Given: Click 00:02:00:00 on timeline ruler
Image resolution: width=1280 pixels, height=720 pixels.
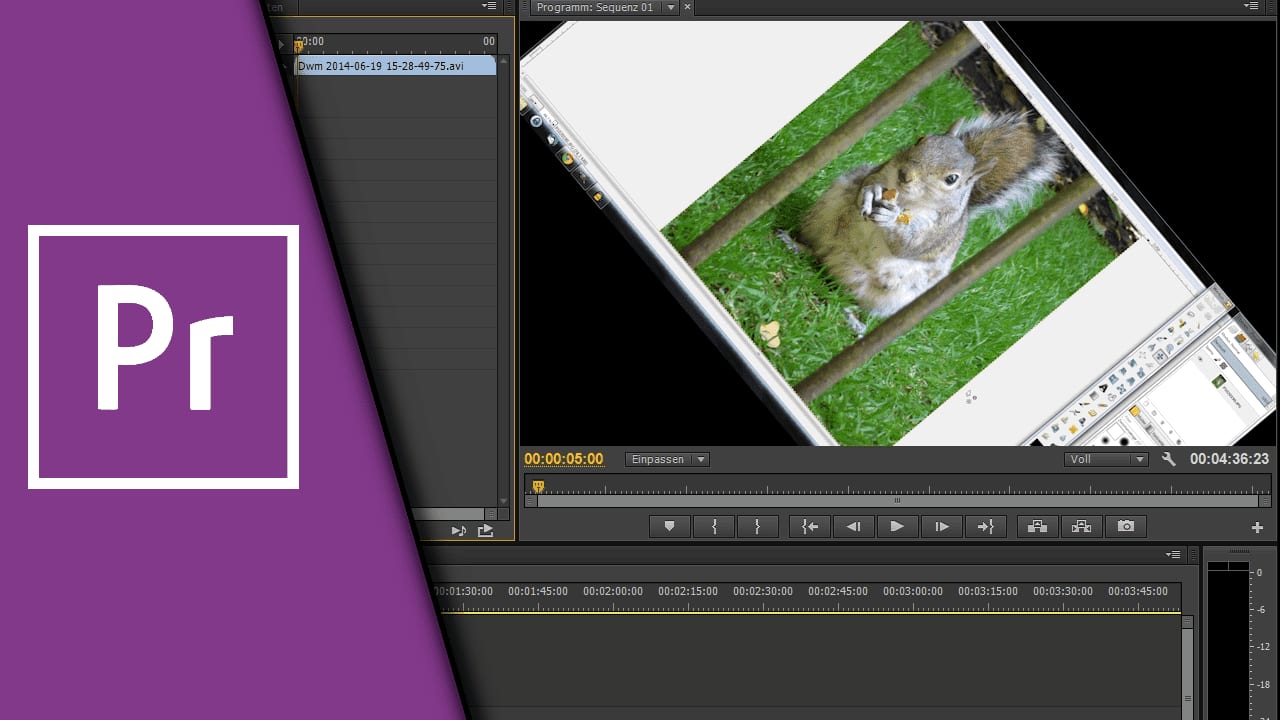Looking at the screenshot, I should [x=613, y=591].
